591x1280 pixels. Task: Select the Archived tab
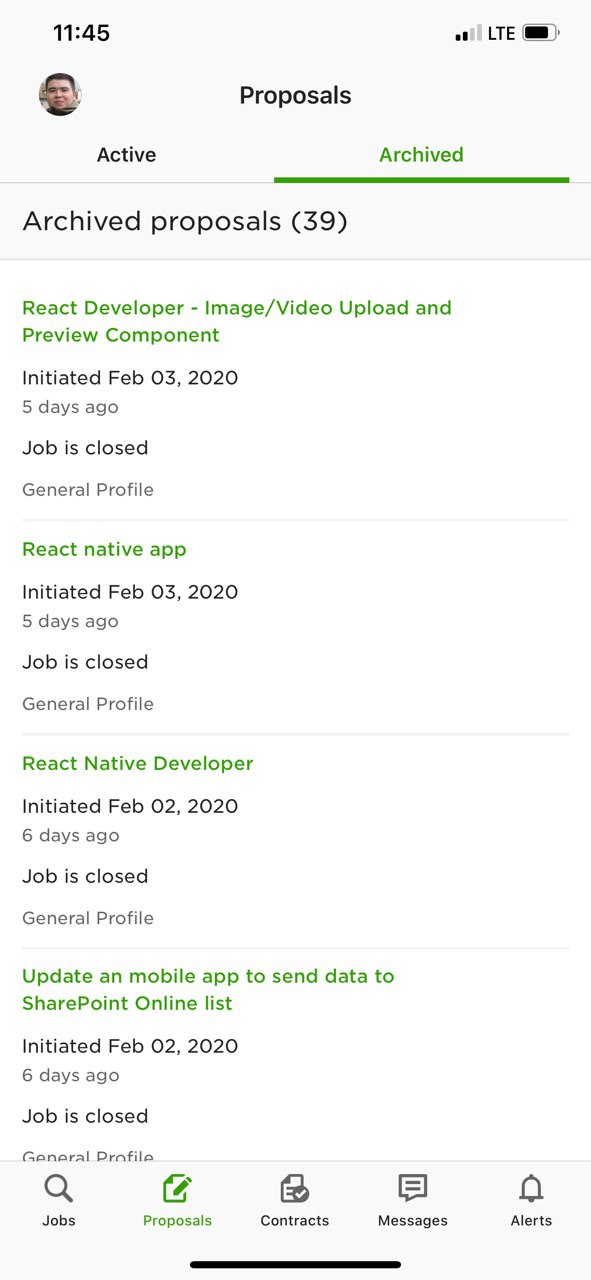pos(421,155)
